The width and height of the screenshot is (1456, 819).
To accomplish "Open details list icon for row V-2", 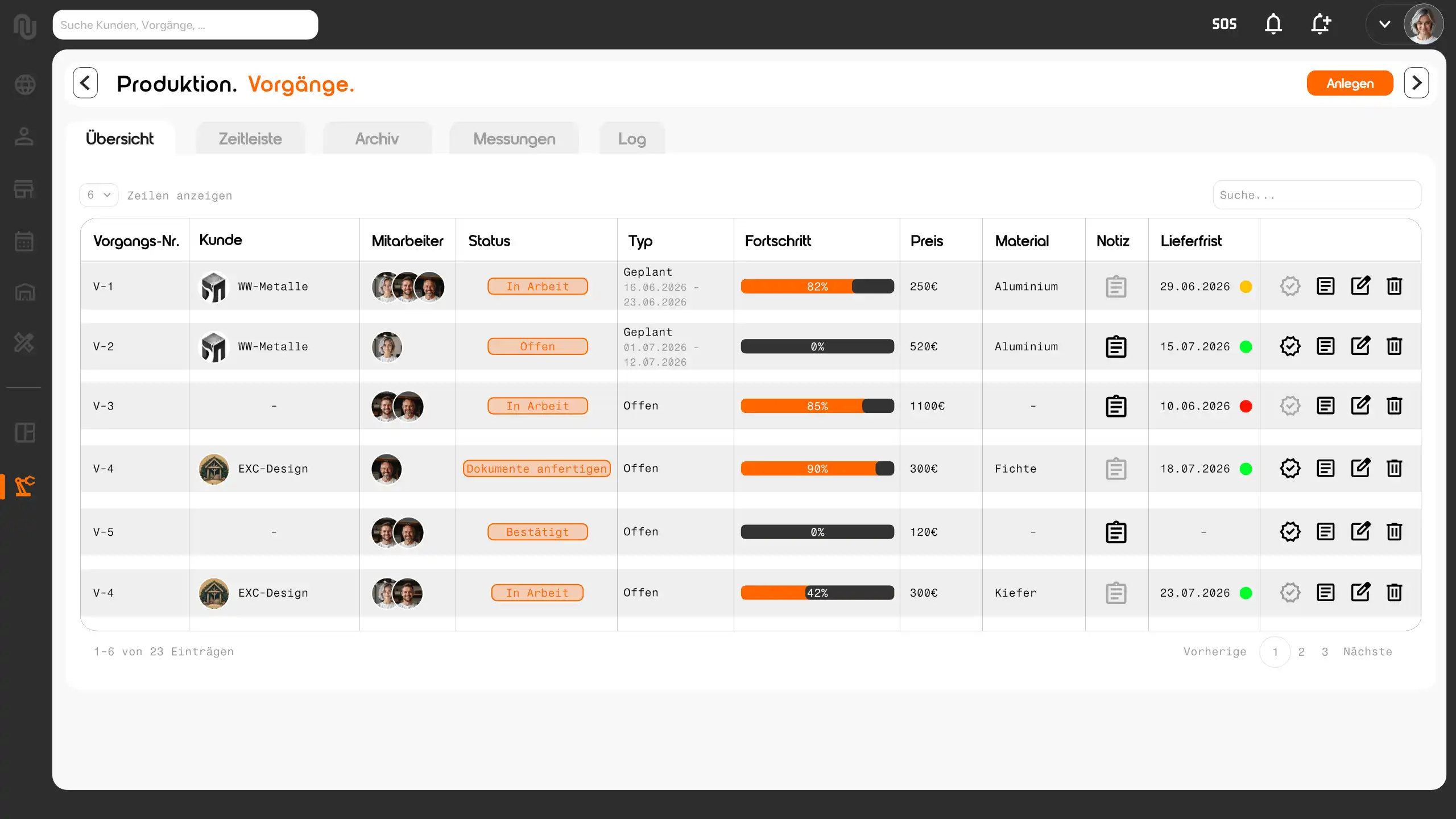I will 1325,346.
